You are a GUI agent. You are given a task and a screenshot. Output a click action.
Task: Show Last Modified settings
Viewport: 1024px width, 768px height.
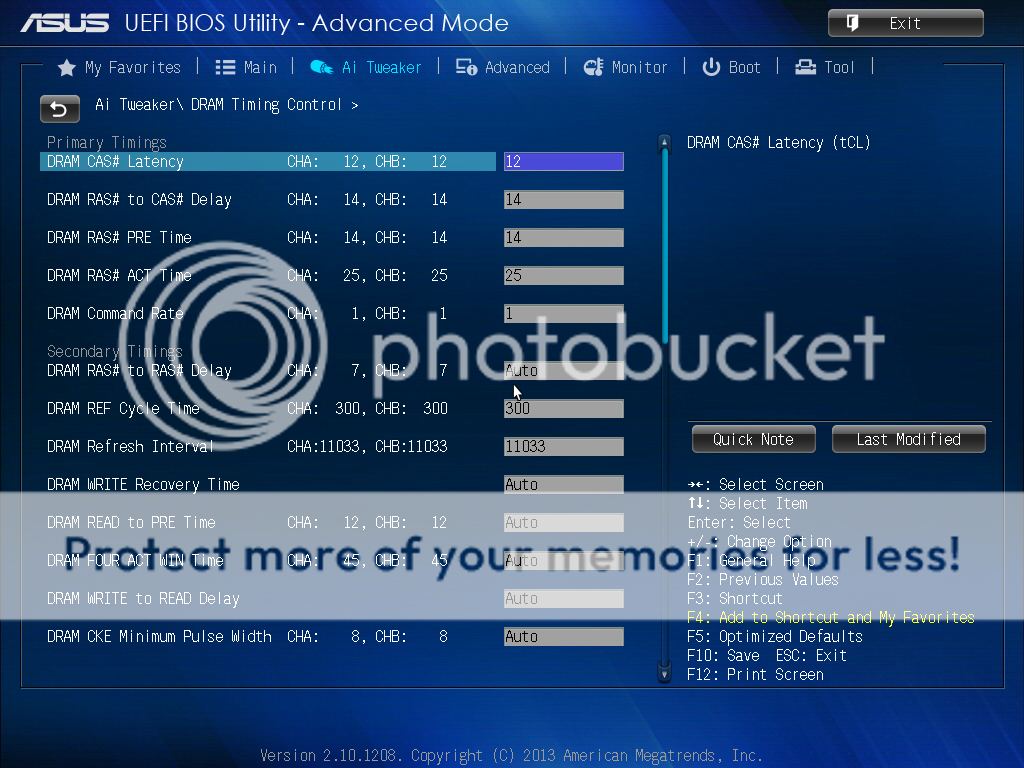(908, 439)
